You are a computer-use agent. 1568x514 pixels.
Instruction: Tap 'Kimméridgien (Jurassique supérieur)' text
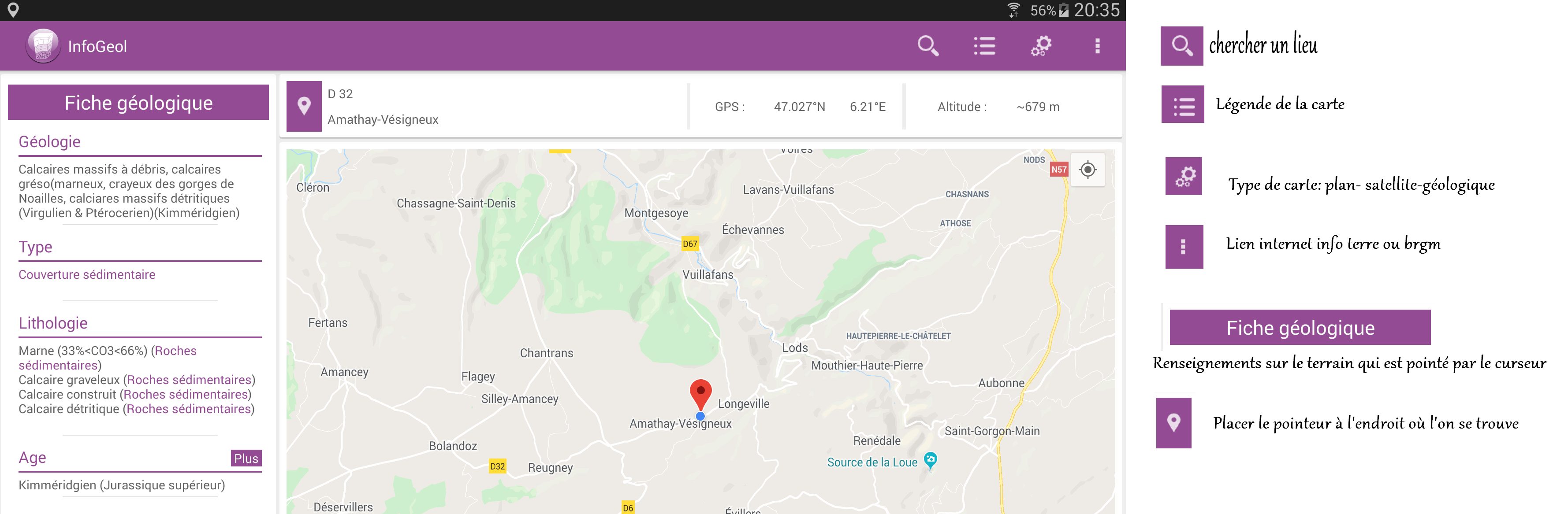[122, 485]
